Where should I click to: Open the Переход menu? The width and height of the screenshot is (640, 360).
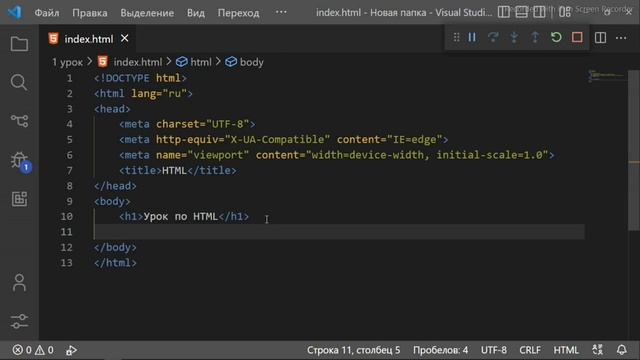point(238,13)
